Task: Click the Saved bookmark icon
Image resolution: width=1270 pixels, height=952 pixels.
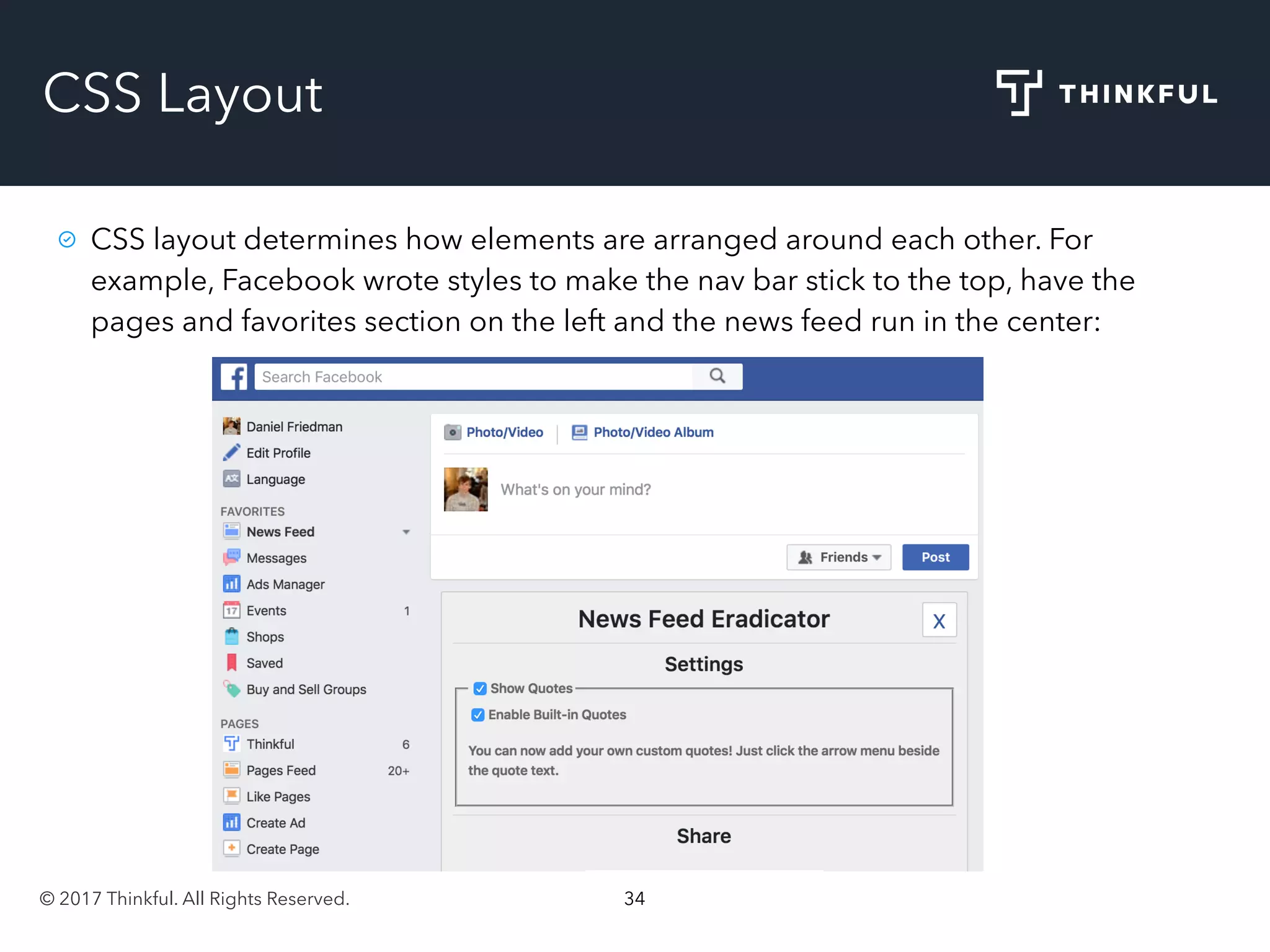Action: pos(231,663)
